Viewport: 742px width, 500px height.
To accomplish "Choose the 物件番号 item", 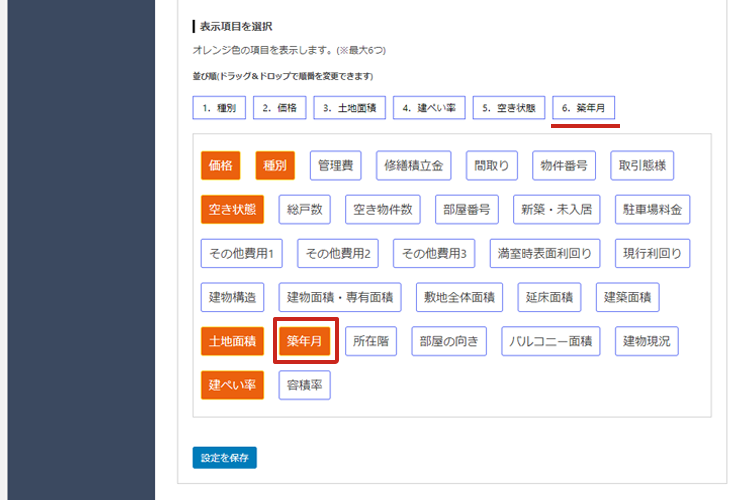I will 565,165.
